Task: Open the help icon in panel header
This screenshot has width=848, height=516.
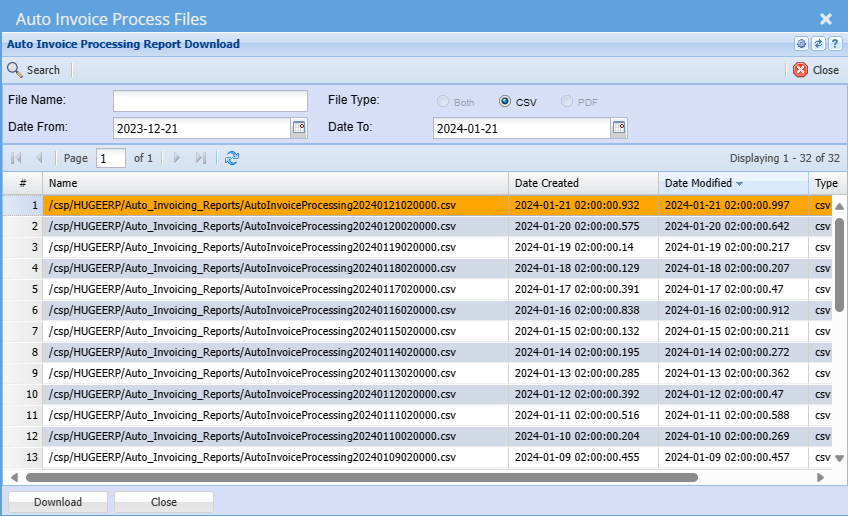Action: (834, 44)
